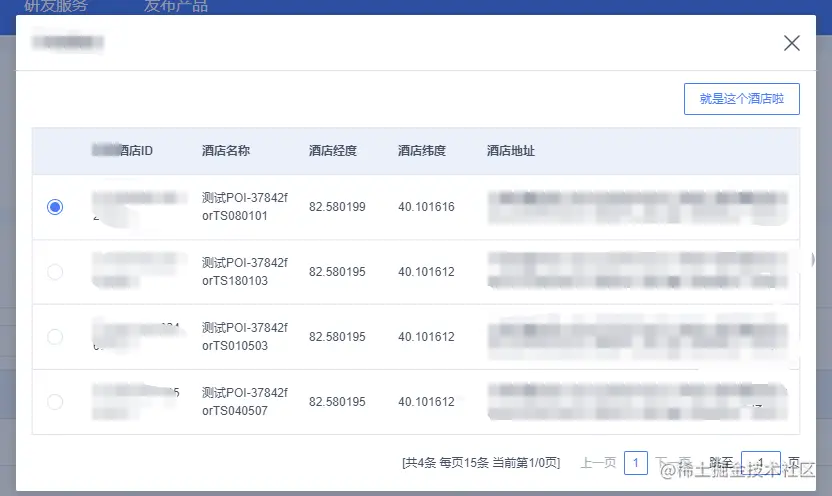Click the 酒店ID column header
Viewport: 832px width, 496px height.
pyautogui.click(x=123, y=151)
